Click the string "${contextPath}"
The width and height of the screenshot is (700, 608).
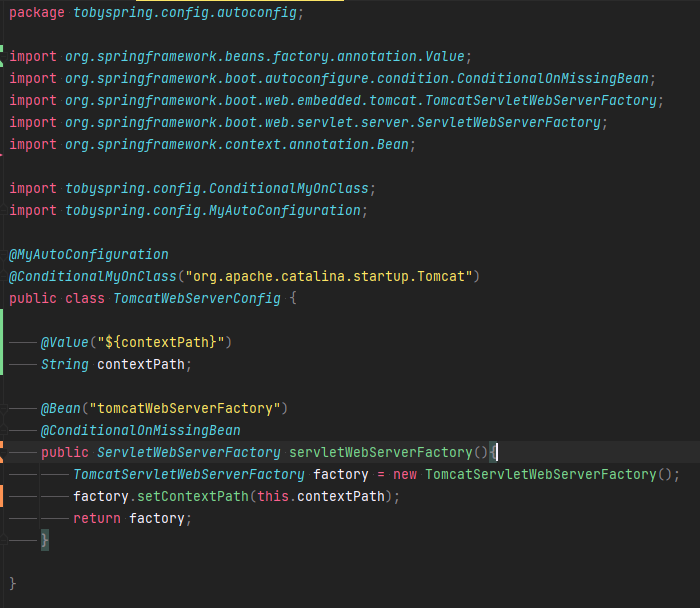click(161, 342)
